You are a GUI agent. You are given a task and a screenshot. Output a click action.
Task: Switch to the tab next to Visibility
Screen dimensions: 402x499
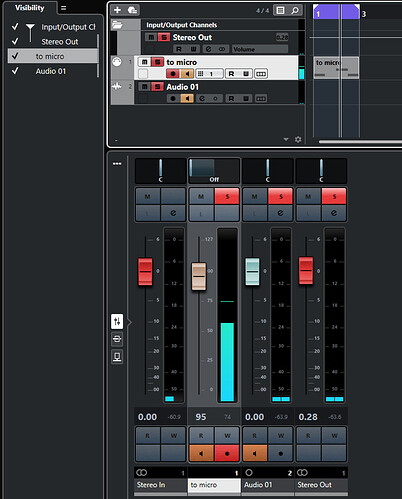pos(63,8)
